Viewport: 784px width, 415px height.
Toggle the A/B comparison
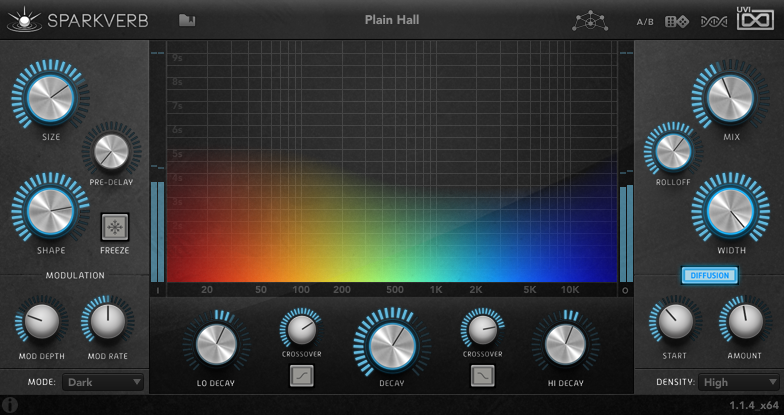pos(645,22)
